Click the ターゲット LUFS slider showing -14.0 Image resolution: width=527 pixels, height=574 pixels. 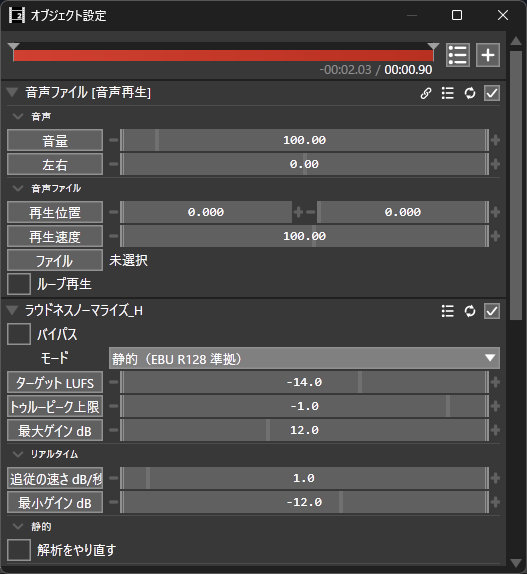coord(304,382)
